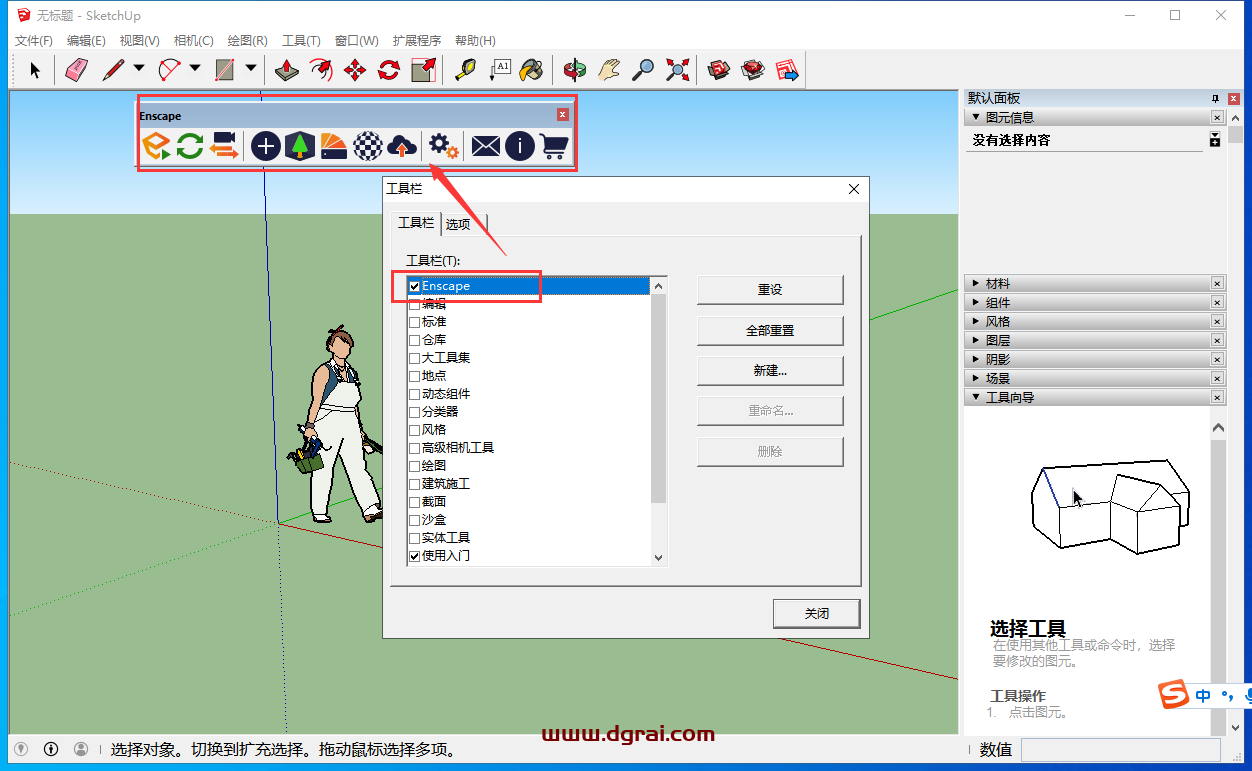This screenshot has width=1252, height=771.
Task: Open Enscape asset library tree icon
Action: pyautogui.click(x=298, y=146)
